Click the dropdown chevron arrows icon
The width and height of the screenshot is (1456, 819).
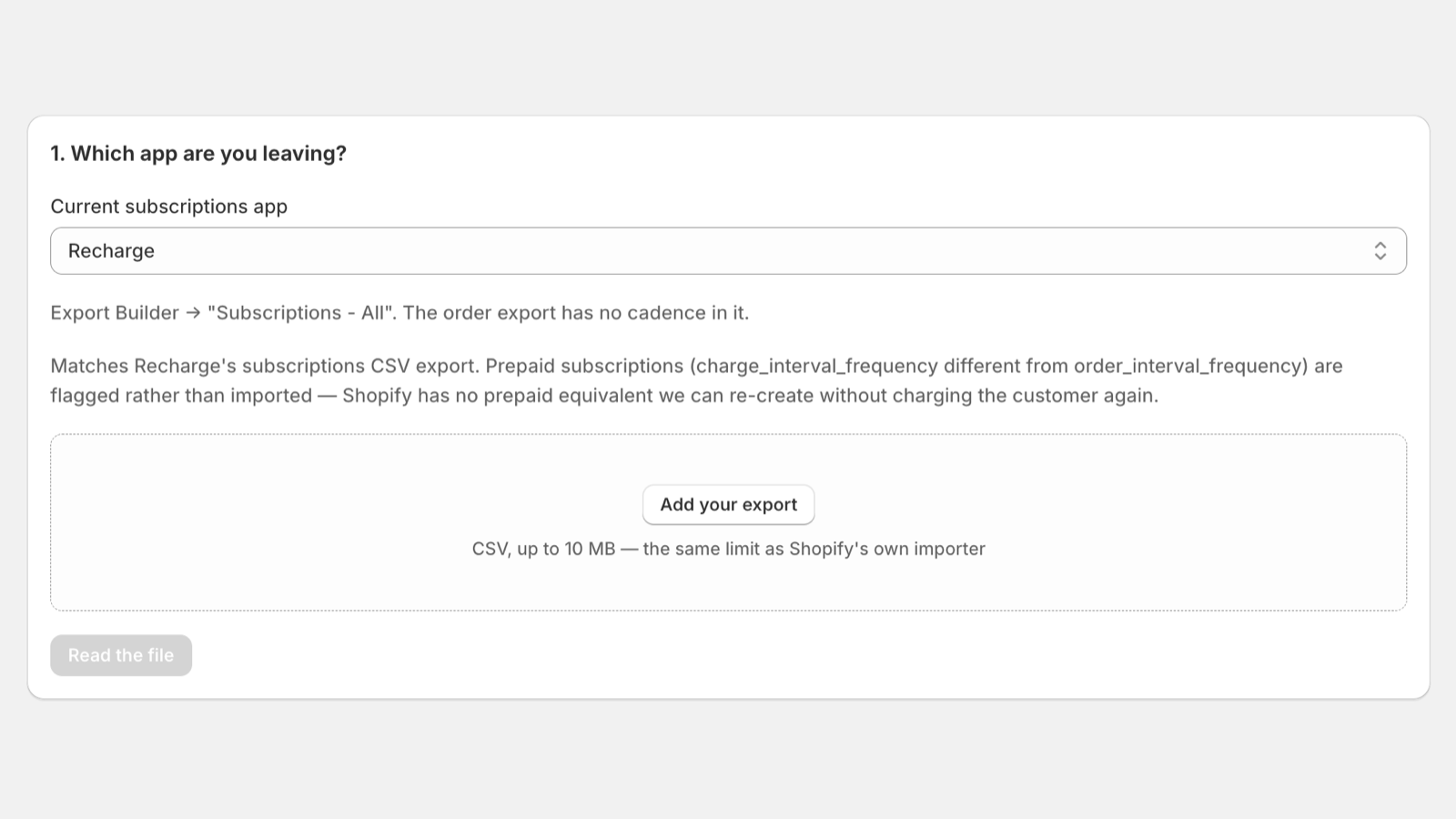click(x=1380, y=251)
